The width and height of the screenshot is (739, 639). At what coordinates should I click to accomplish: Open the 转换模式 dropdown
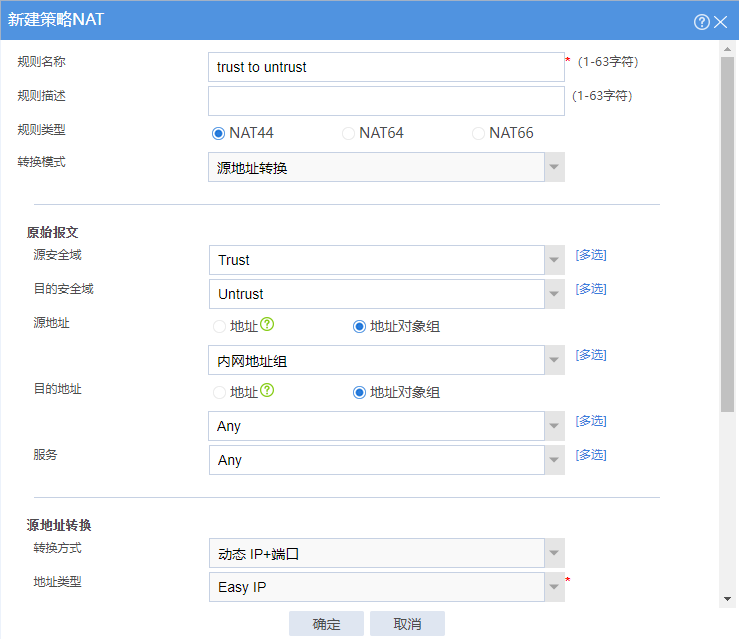pyautogui.click(x=554, y=167)
